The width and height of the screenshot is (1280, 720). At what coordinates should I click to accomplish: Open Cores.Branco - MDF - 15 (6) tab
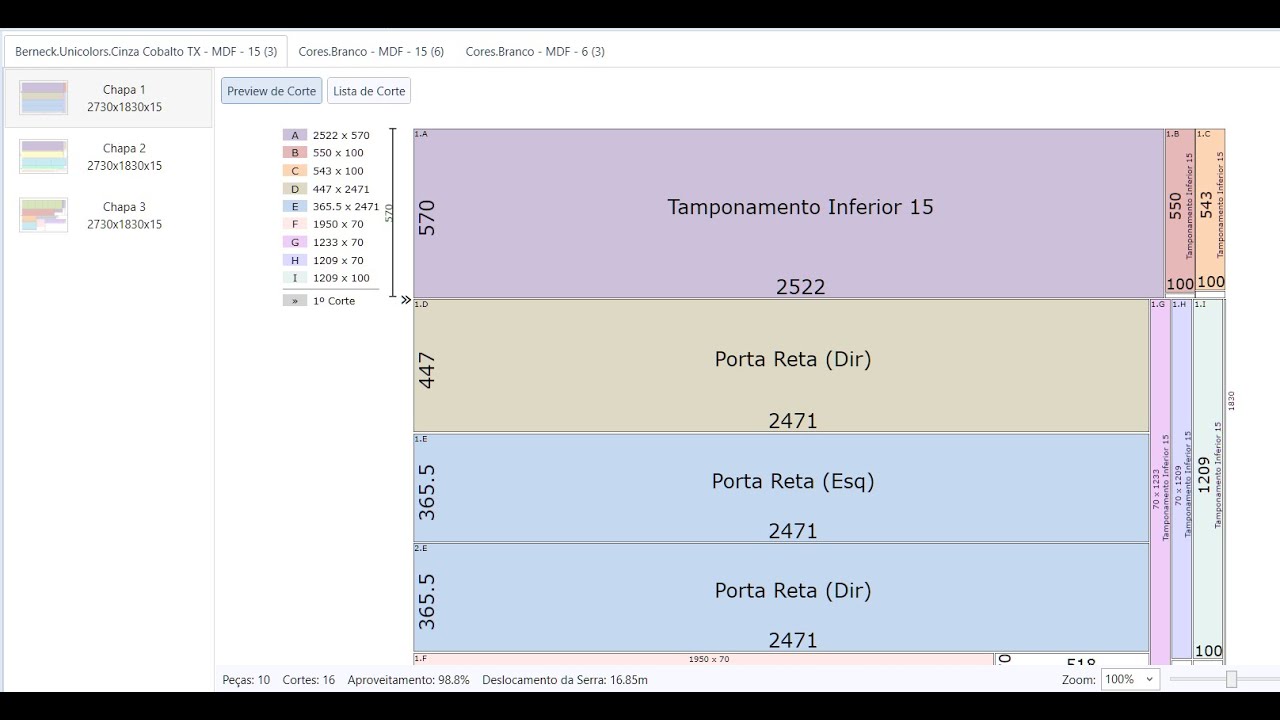[371, 51]
